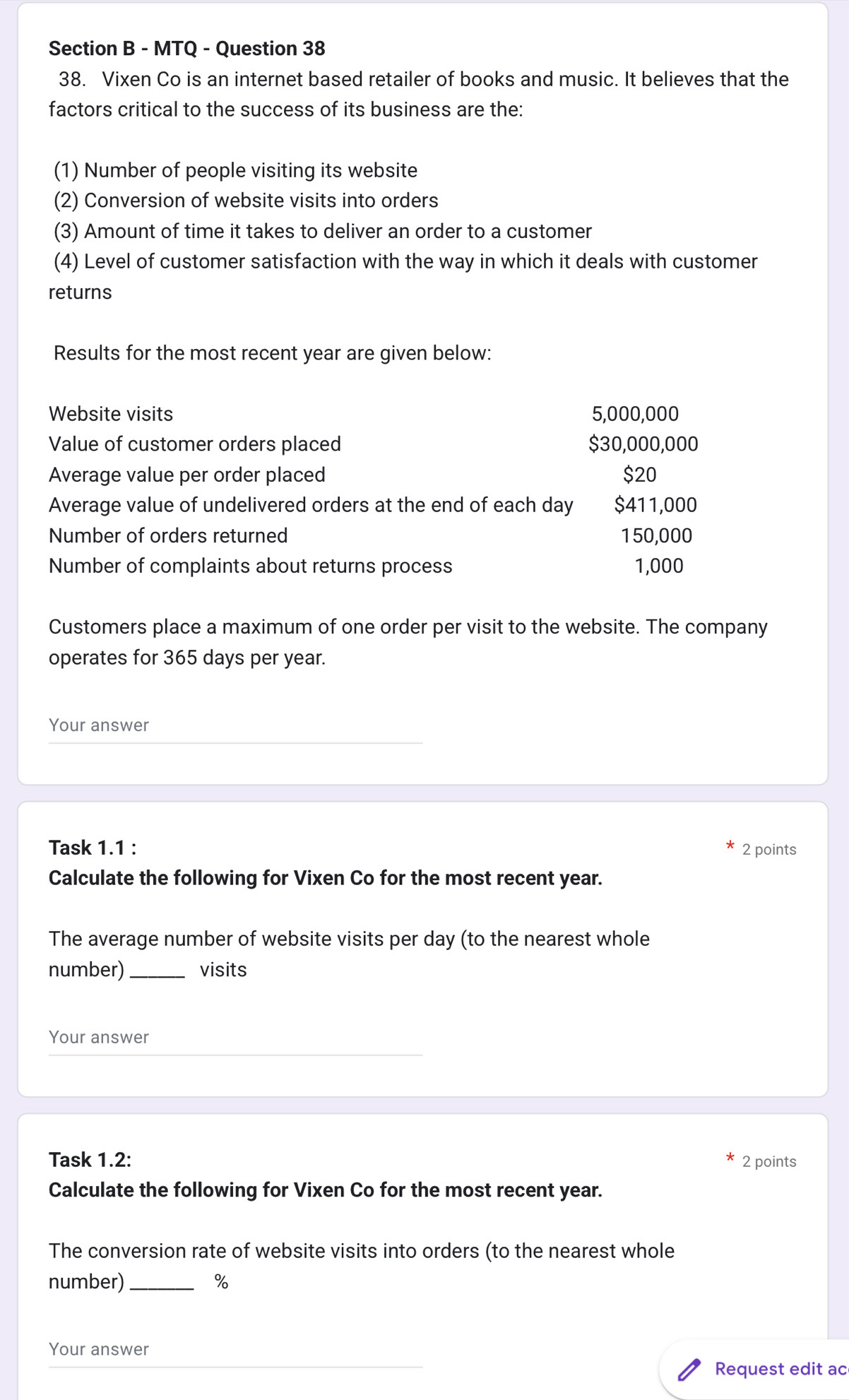Click the 2 points label on Task 1.1

770,850
